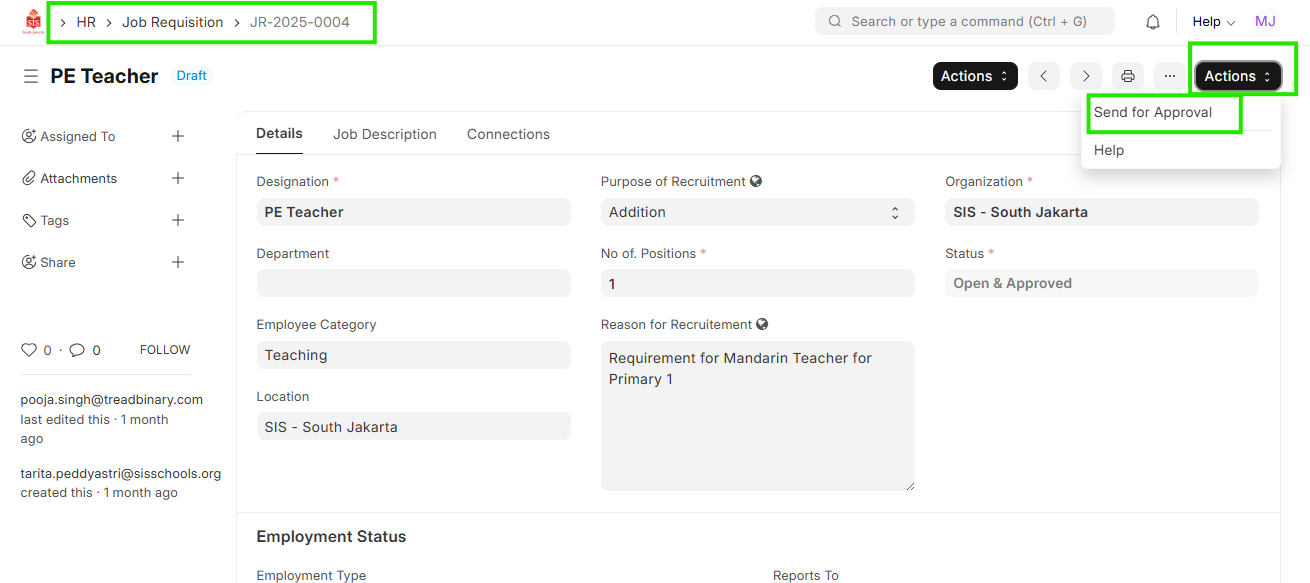1310x583 pixels.
Task: Add a tag with the plus icon
Action: pos(178,220)
